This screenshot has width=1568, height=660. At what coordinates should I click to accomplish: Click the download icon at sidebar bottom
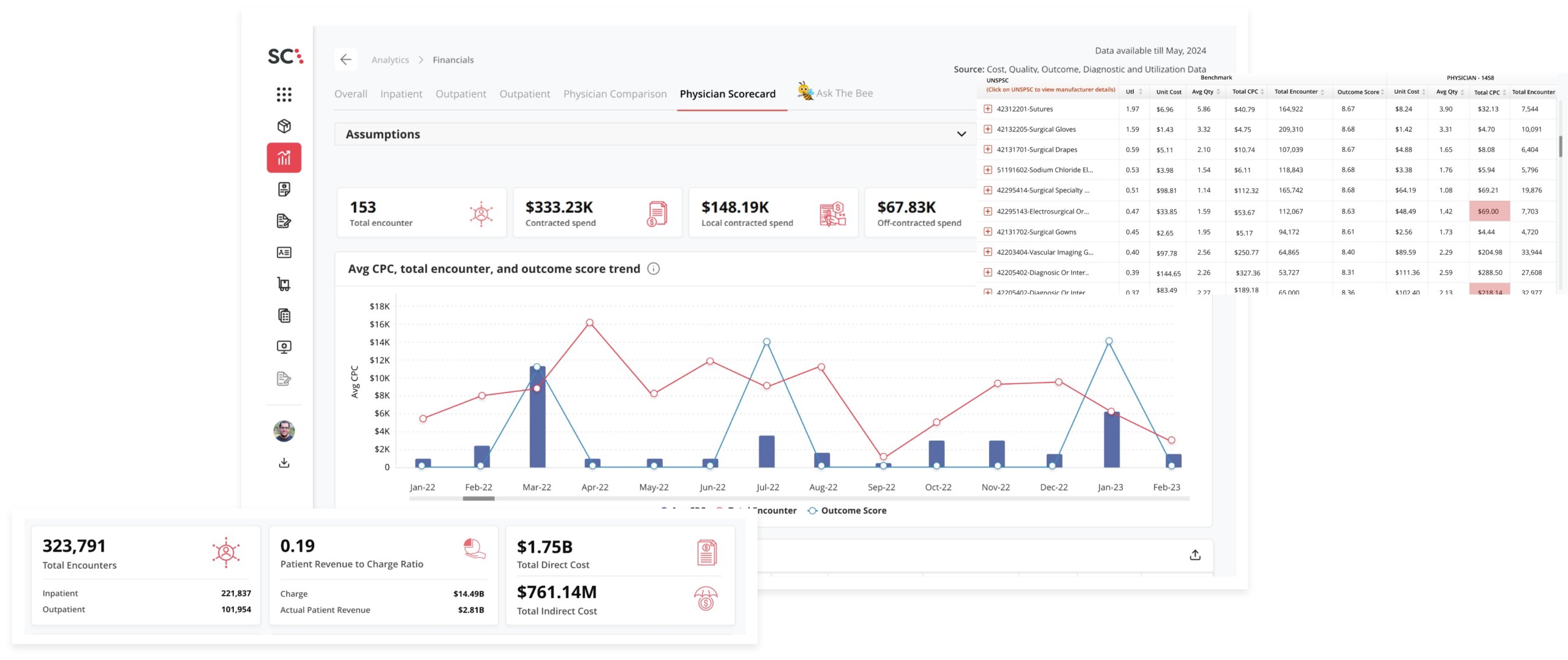coord(284,462)
